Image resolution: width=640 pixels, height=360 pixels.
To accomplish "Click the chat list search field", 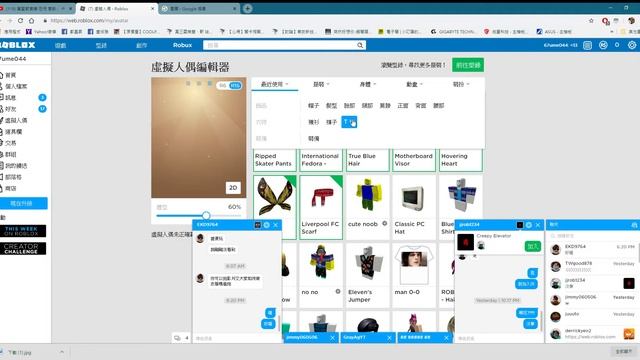I will (x=591, y=236).
